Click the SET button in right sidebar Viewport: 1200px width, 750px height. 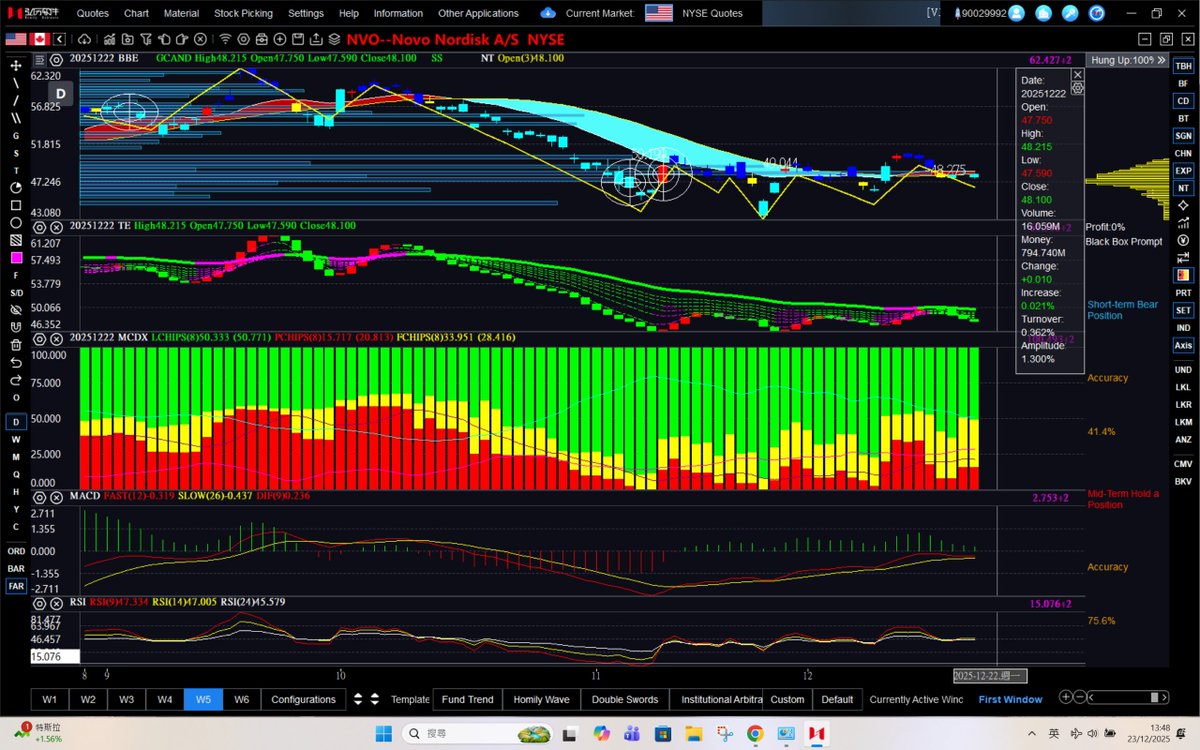coord(1183,310)
